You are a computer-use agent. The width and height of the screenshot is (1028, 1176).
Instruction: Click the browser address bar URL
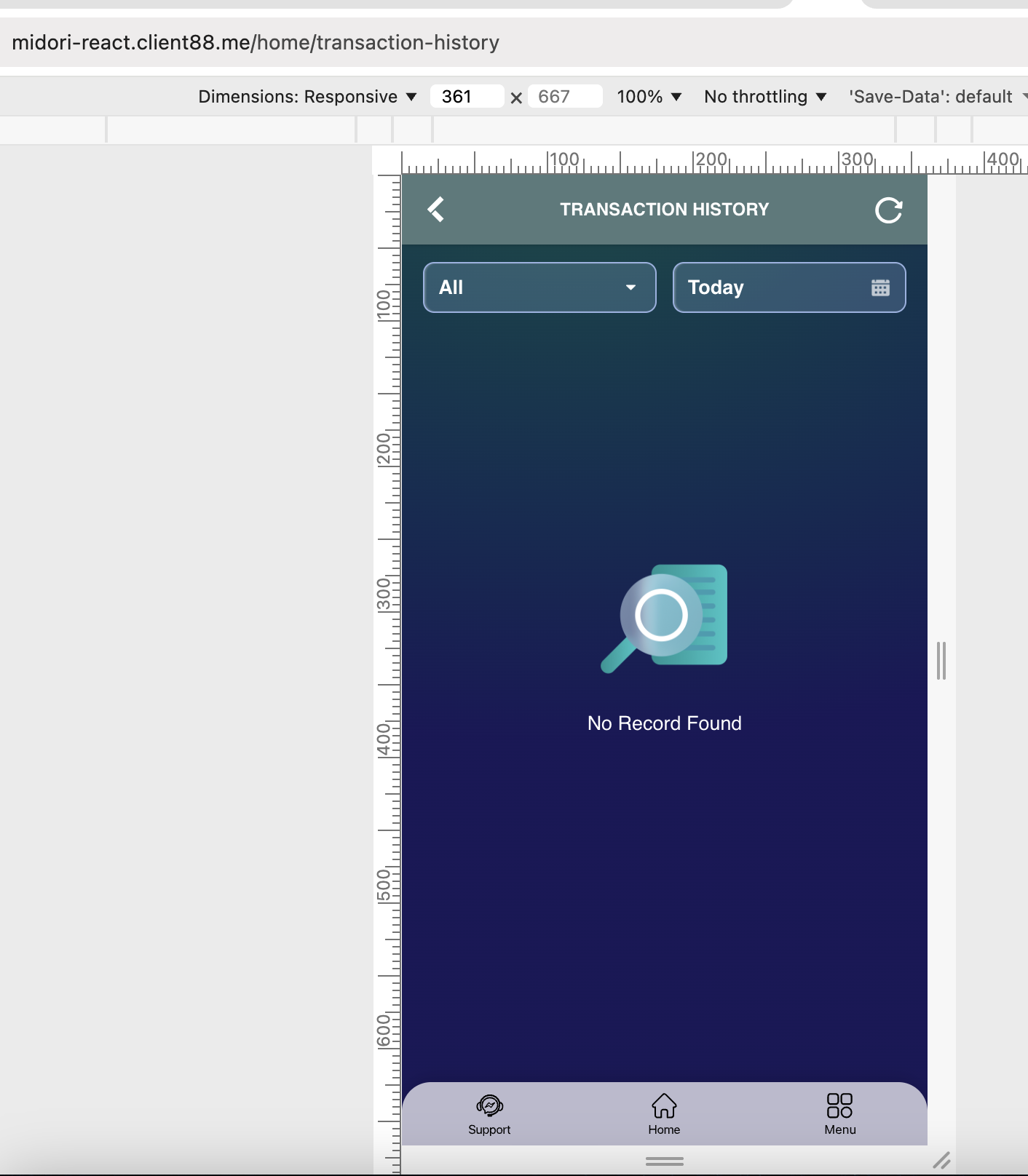(x=256, y=43)
